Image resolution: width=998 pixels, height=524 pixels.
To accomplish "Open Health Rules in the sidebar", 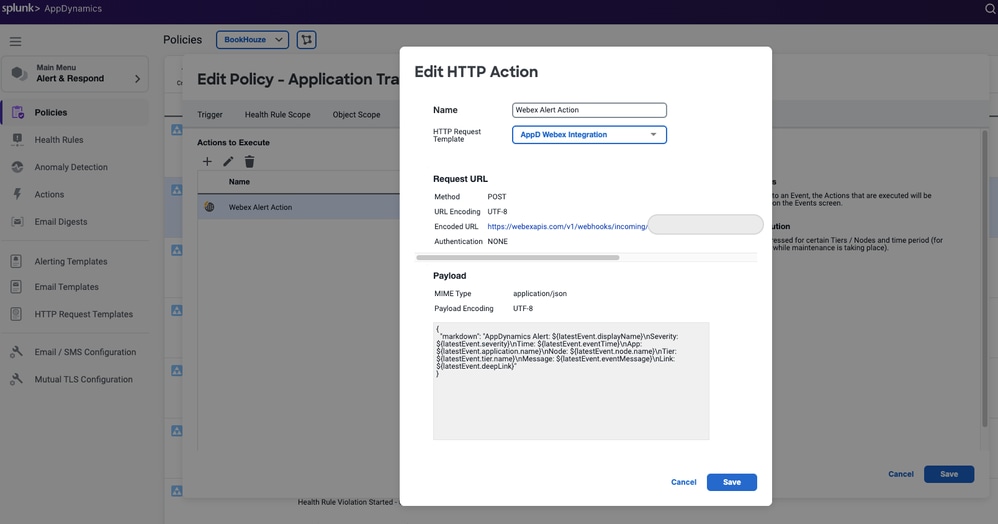I will tap(59, 139).
